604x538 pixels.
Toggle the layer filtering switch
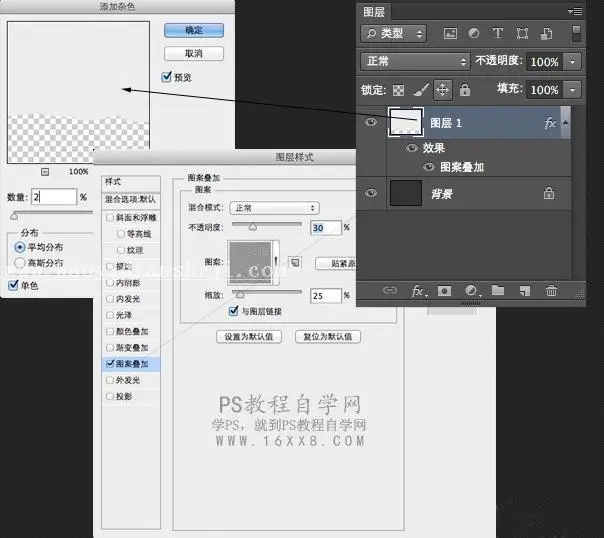(576, 34)
